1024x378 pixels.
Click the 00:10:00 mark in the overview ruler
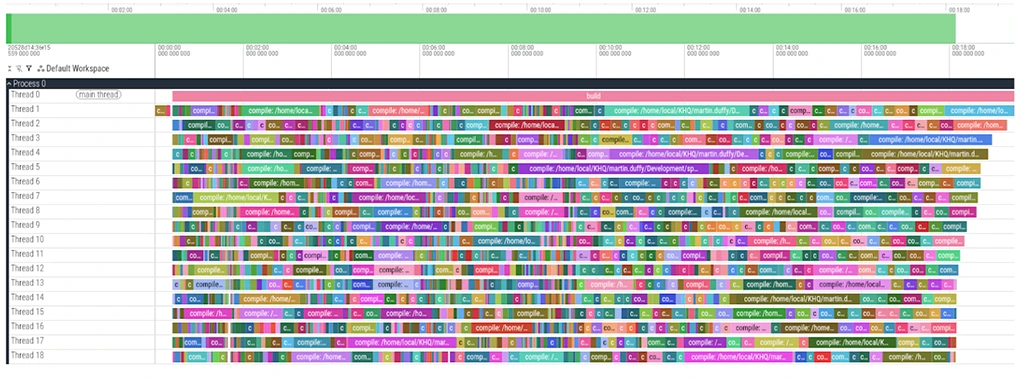click(x=541, y=10)
